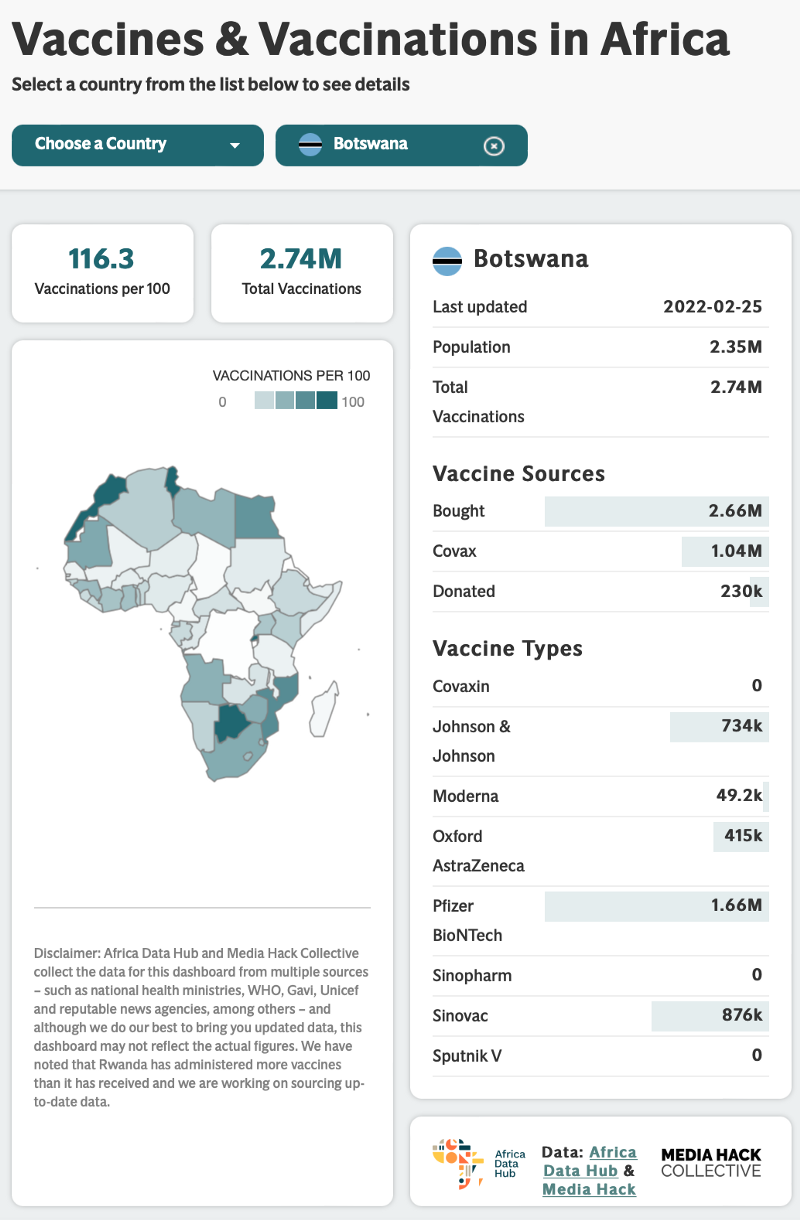The image size is (800, 1220).
Task: Click the Sinopharm row label
Action: (472, 975)
